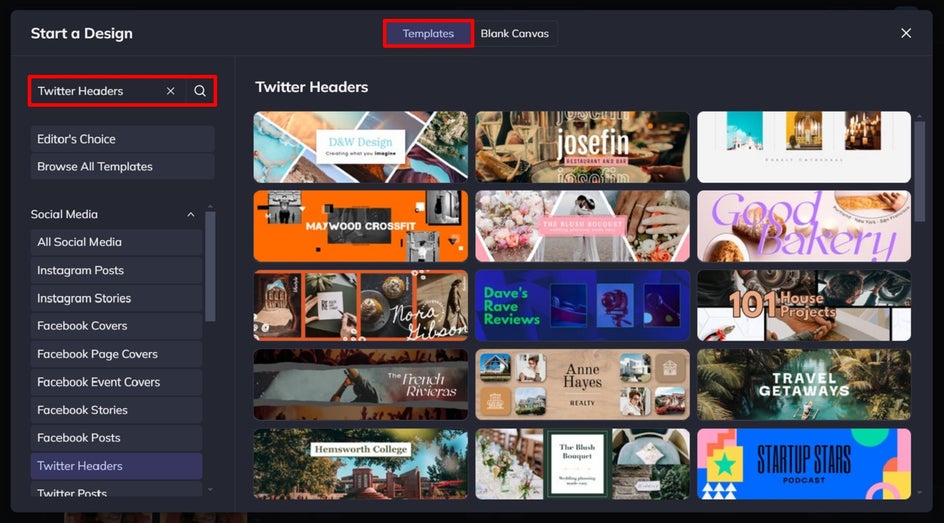Pick the Startup Stars Podcast template
The width and height of the screenshot is (944, 523).
(804, 464)
